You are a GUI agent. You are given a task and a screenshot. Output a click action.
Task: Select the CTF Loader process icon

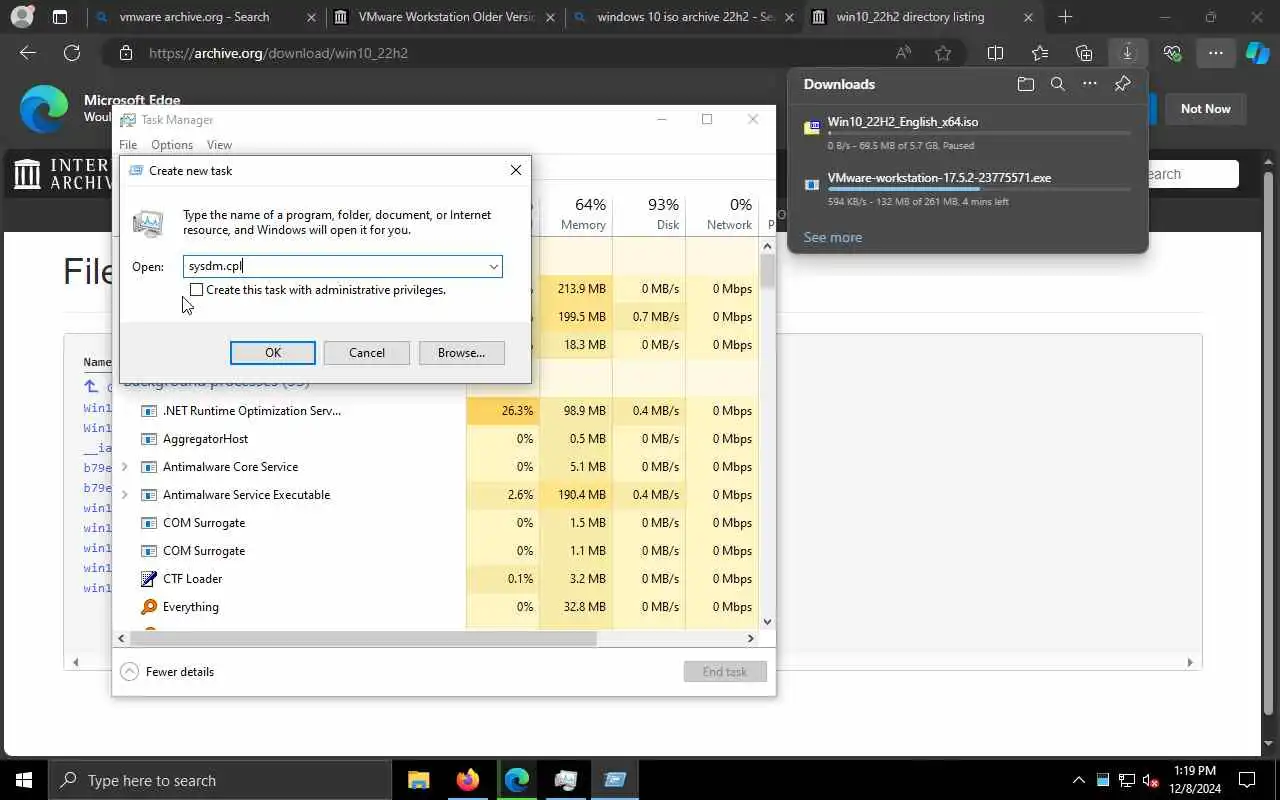(x=149, y=579)
